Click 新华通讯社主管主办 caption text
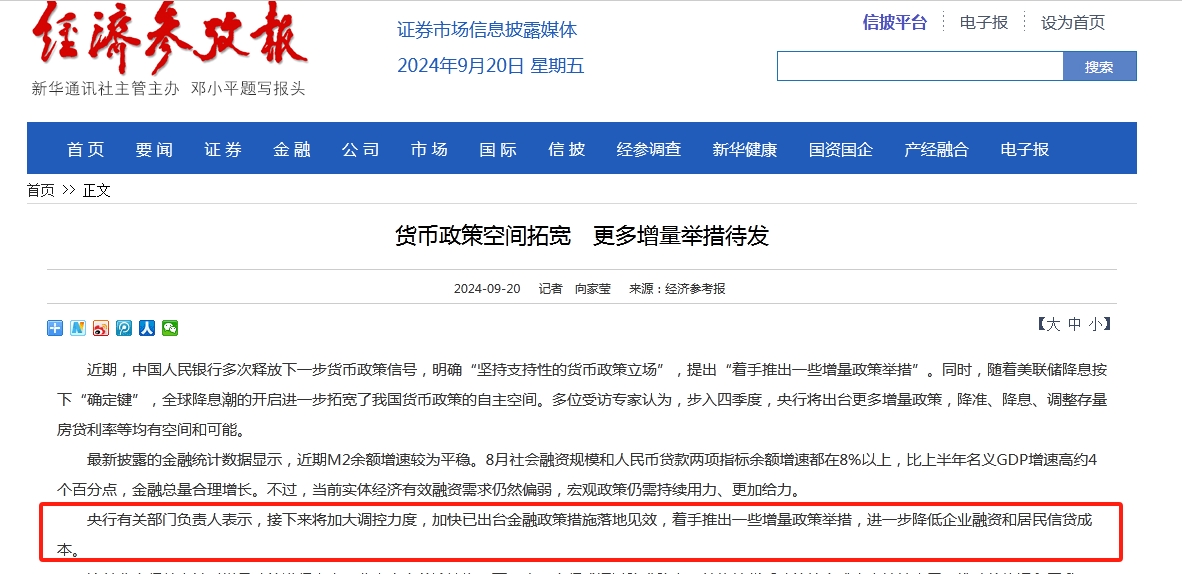This screenshot has height=574, width=1182. [x=106, y=88]
